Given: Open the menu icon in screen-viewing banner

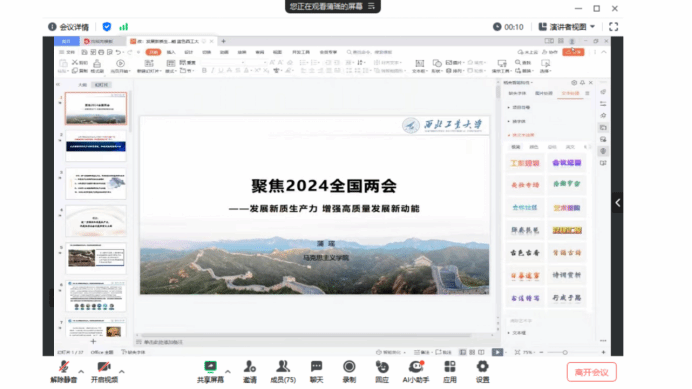Looking at the screenshot, I should (x=371, y=6).
